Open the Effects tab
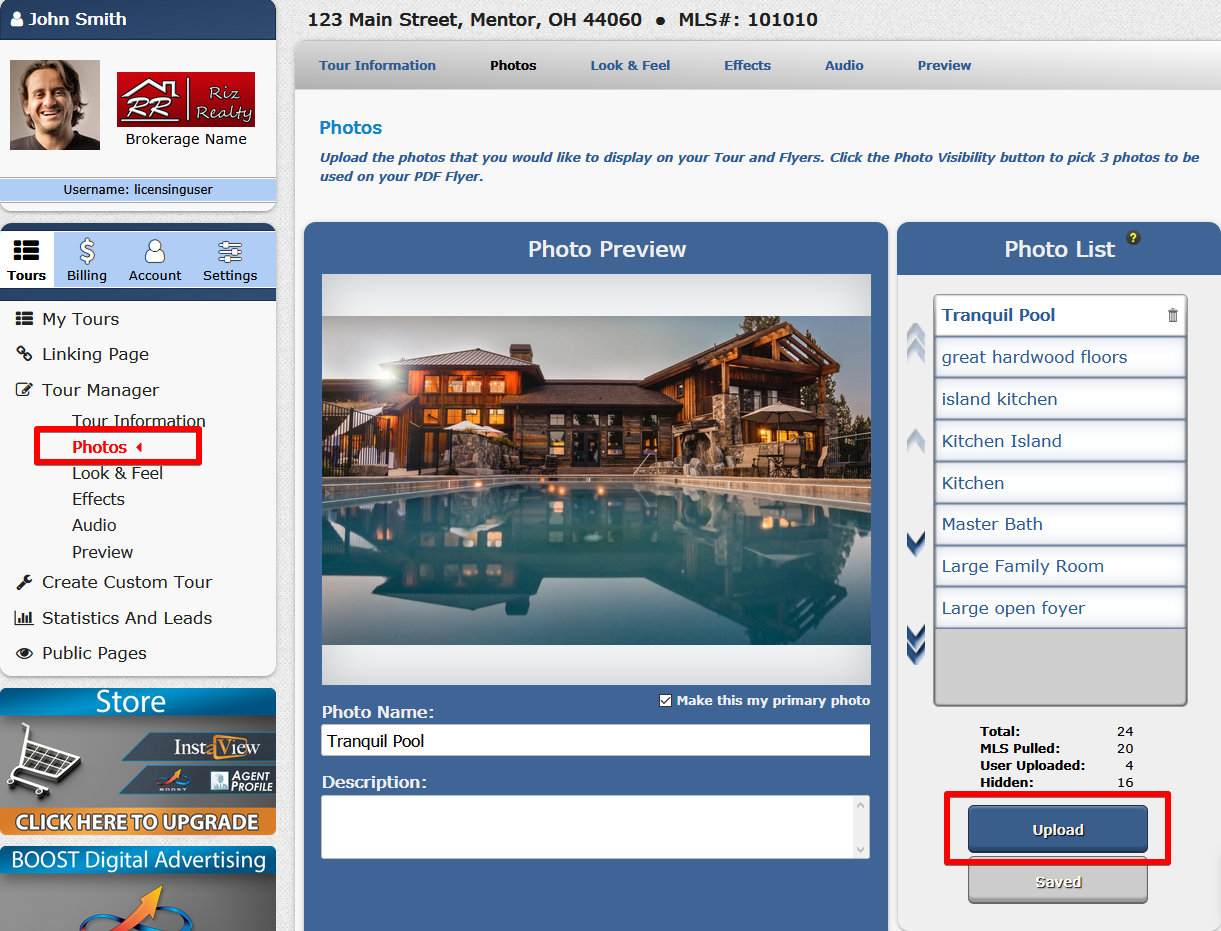The height and width of the screenshot is (931, 1221). click(747, 66)
